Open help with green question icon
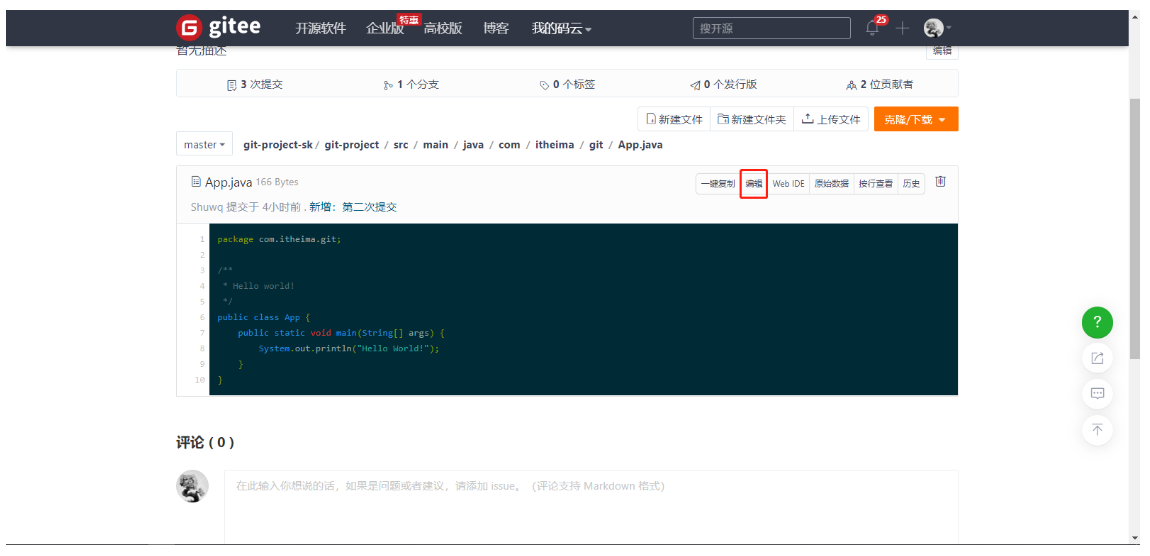The width and height of the screenshot is (1150, 556). click(x=1097, y=322)
